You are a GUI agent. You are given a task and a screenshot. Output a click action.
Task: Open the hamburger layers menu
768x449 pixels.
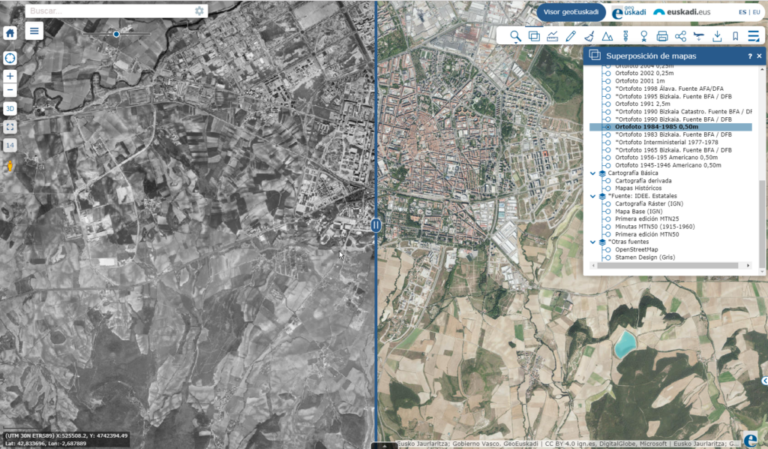pyautogui.click(x=34, y=31)
